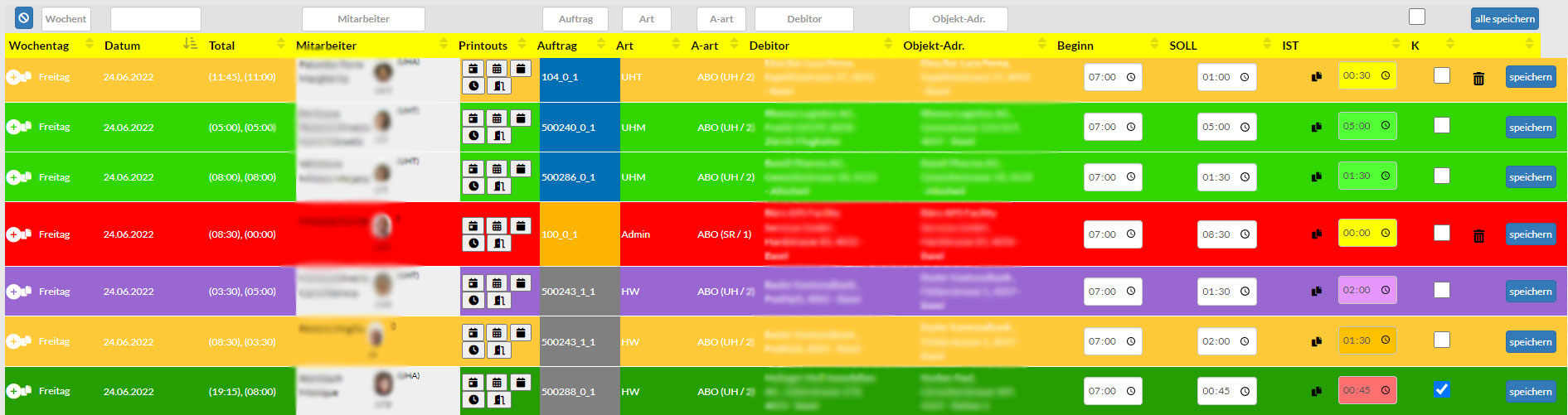
Task: Sort the table by Mitarbeiter header arrows
Action: [443, 45]
